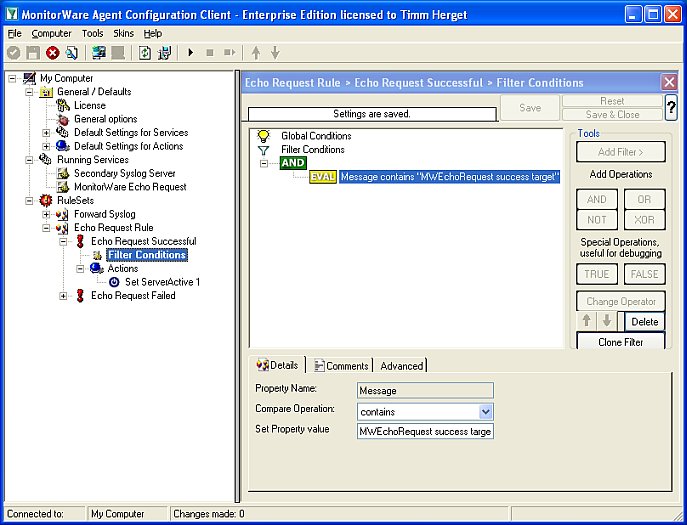Click the TRUE debugging button
687x525 pixels.
click(x=597, y=274)
